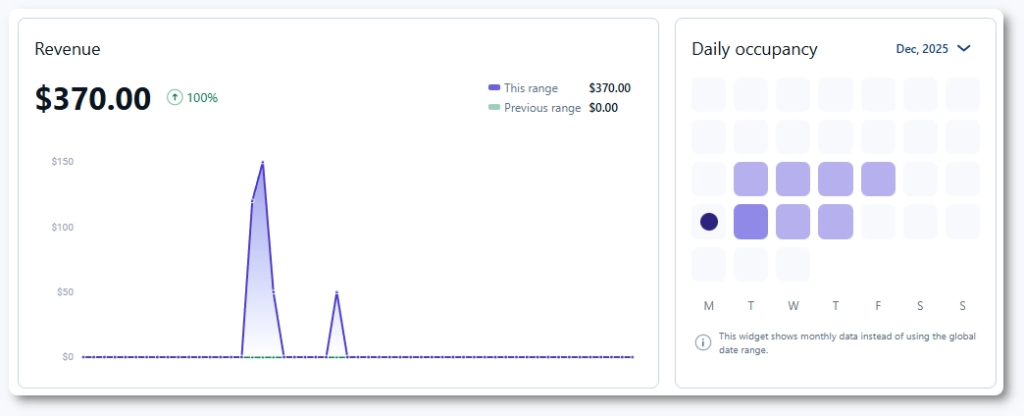The width and height of the screenshot is (1024, 416).
Task: Open the Dec, 2025 month dropdown
Action: click(x=933, y=48)
